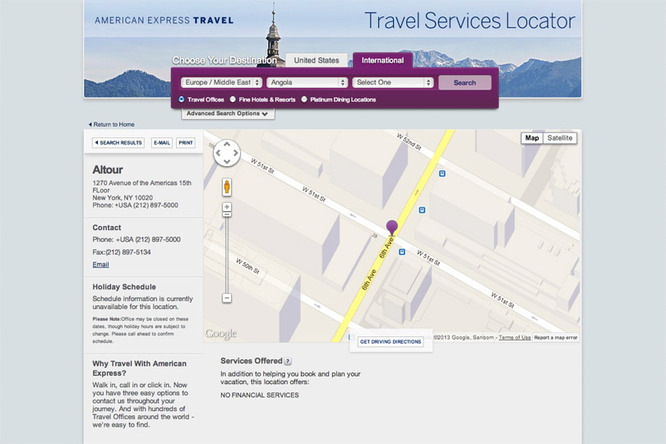This screenshot has width=666, height=444.
Task: Click the NO FINANCIAL SERVICES text
Action: pos(260,395)
